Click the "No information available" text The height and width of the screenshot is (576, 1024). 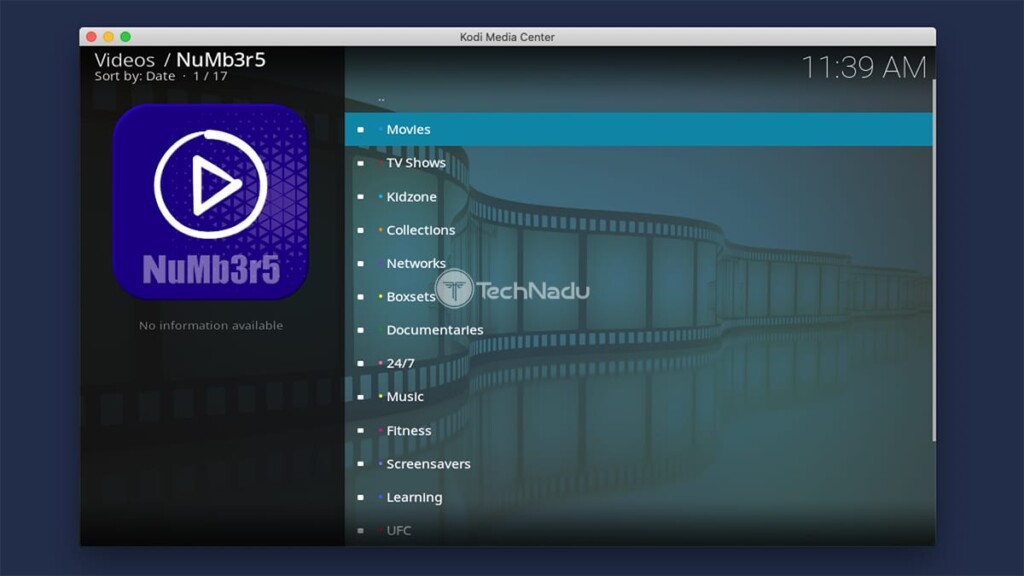coord(211,325)
